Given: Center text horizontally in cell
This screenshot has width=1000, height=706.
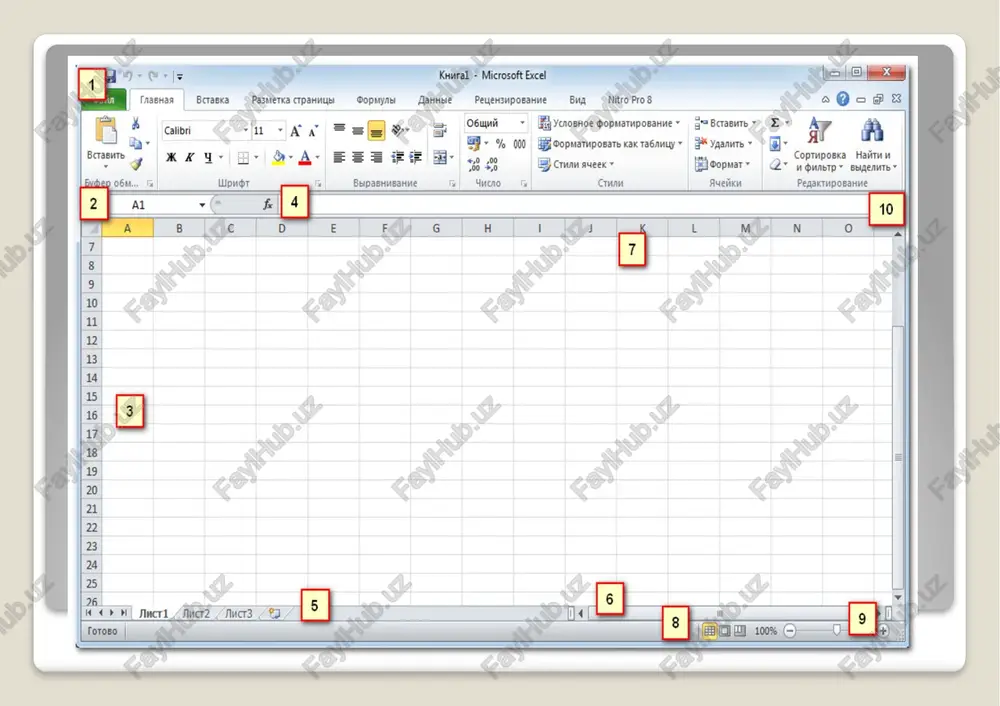Looking at the screenshot, I should (358, 157).
